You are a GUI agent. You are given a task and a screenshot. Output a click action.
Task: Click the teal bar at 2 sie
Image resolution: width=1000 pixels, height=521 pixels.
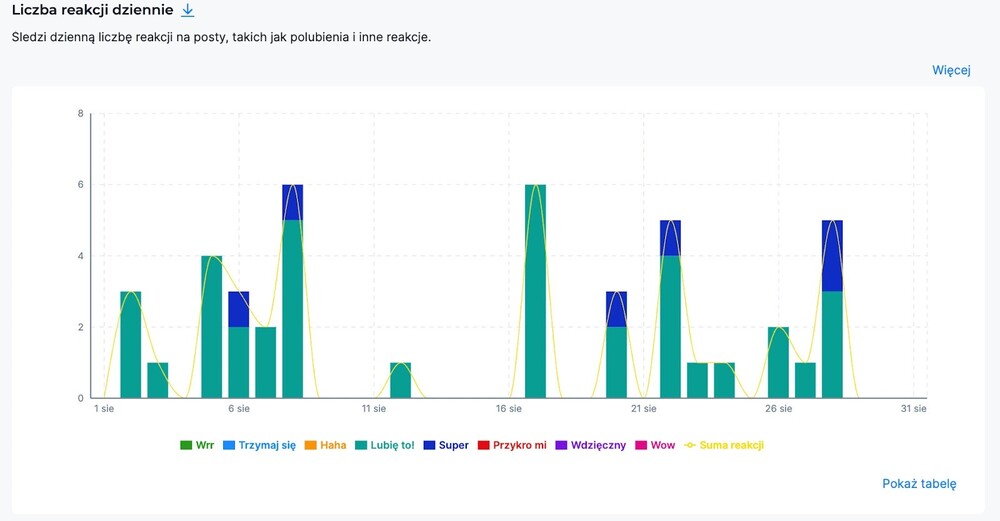click(130, 345)
